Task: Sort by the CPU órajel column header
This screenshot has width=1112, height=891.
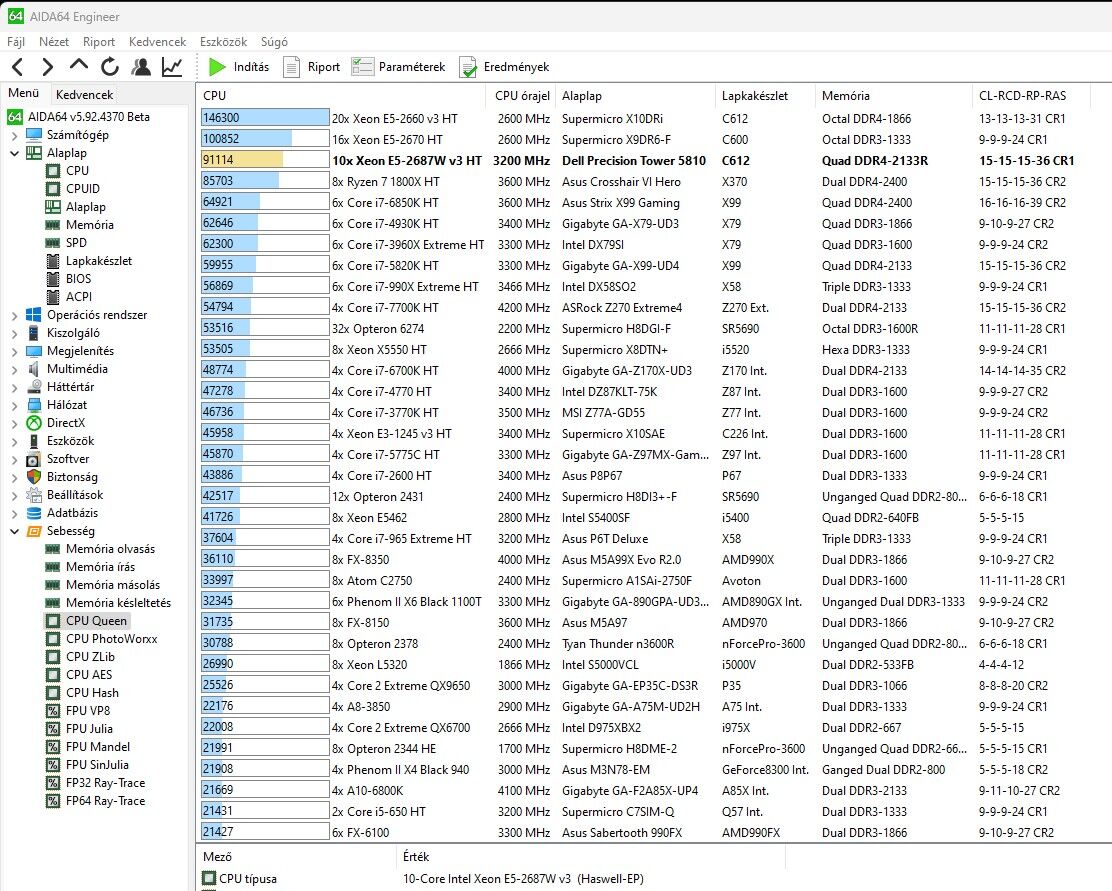Action: point(522,96)
